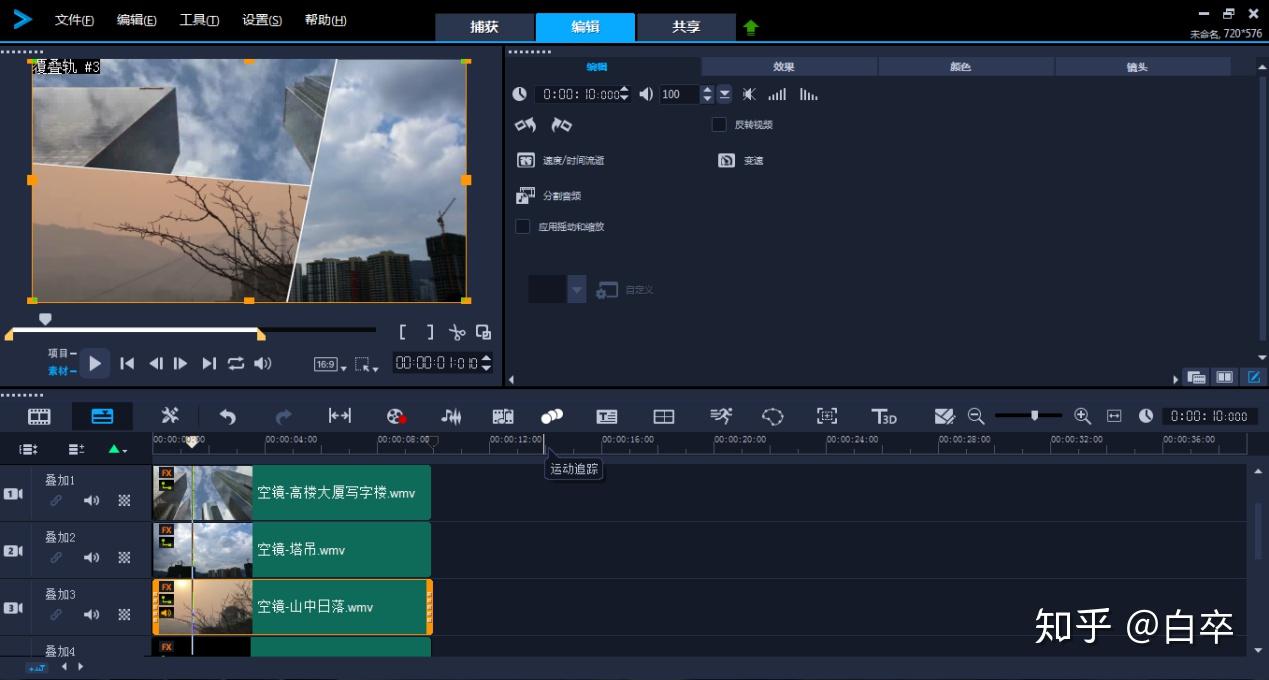1269x680 pixels.
Task: Mute audio on 叠加2 track
Action: [91, 557]
